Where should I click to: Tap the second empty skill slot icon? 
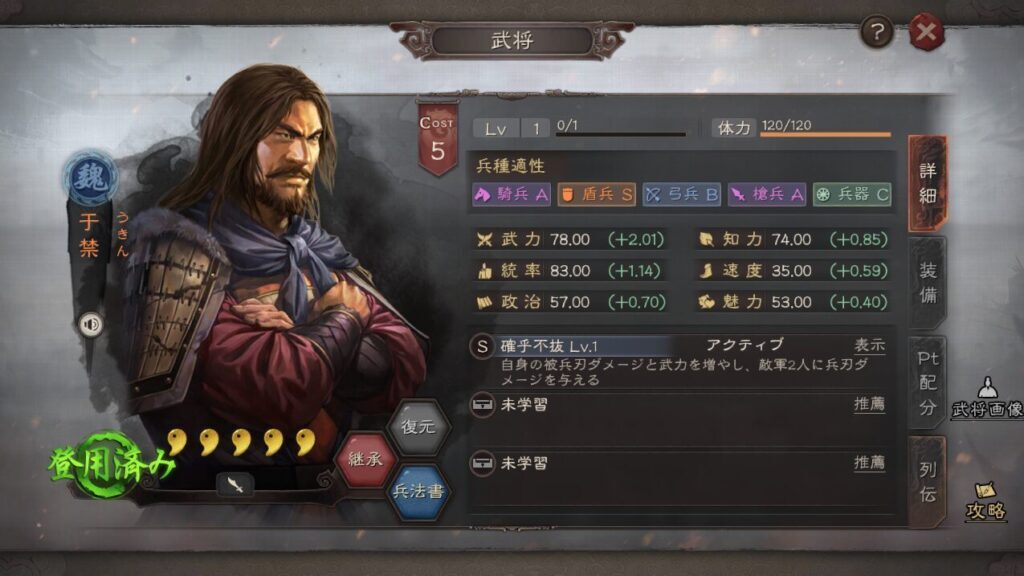coord(482,464)
